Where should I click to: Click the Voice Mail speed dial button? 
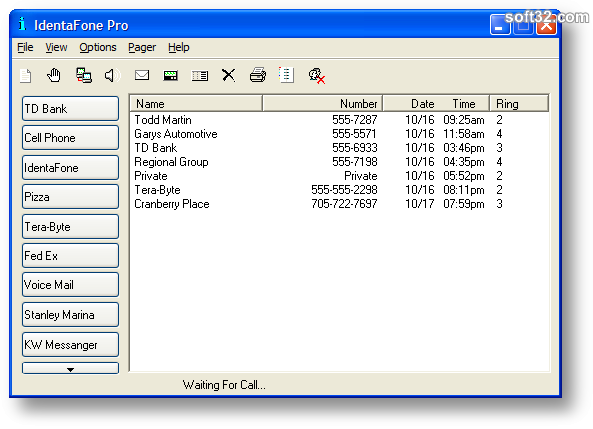pos(70,285)
